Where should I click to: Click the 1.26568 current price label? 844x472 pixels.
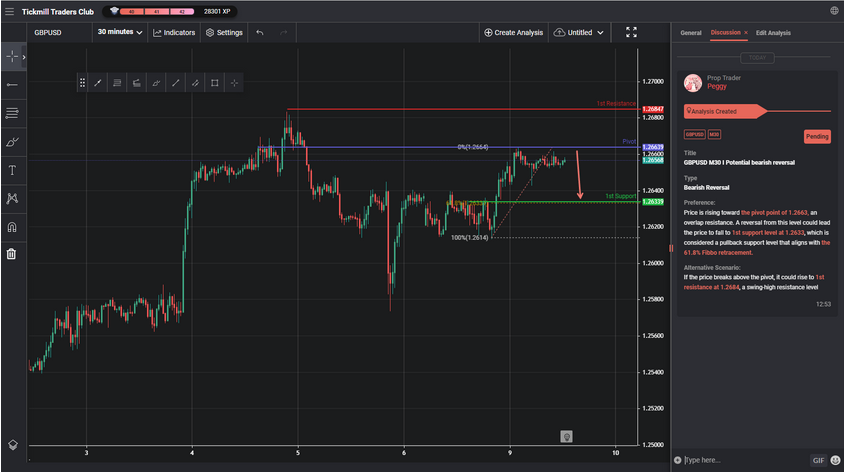pyautogui.click(x=652, y=160)
